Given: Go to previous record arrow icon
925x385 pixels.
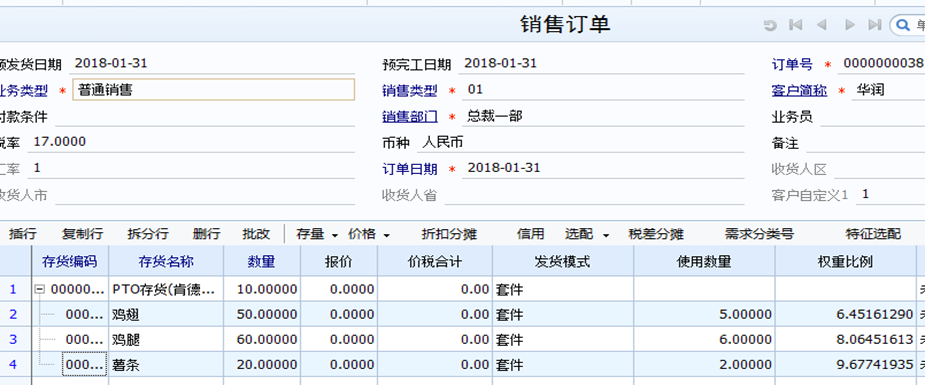Looking at the screenshot, I should click(821, 25).
